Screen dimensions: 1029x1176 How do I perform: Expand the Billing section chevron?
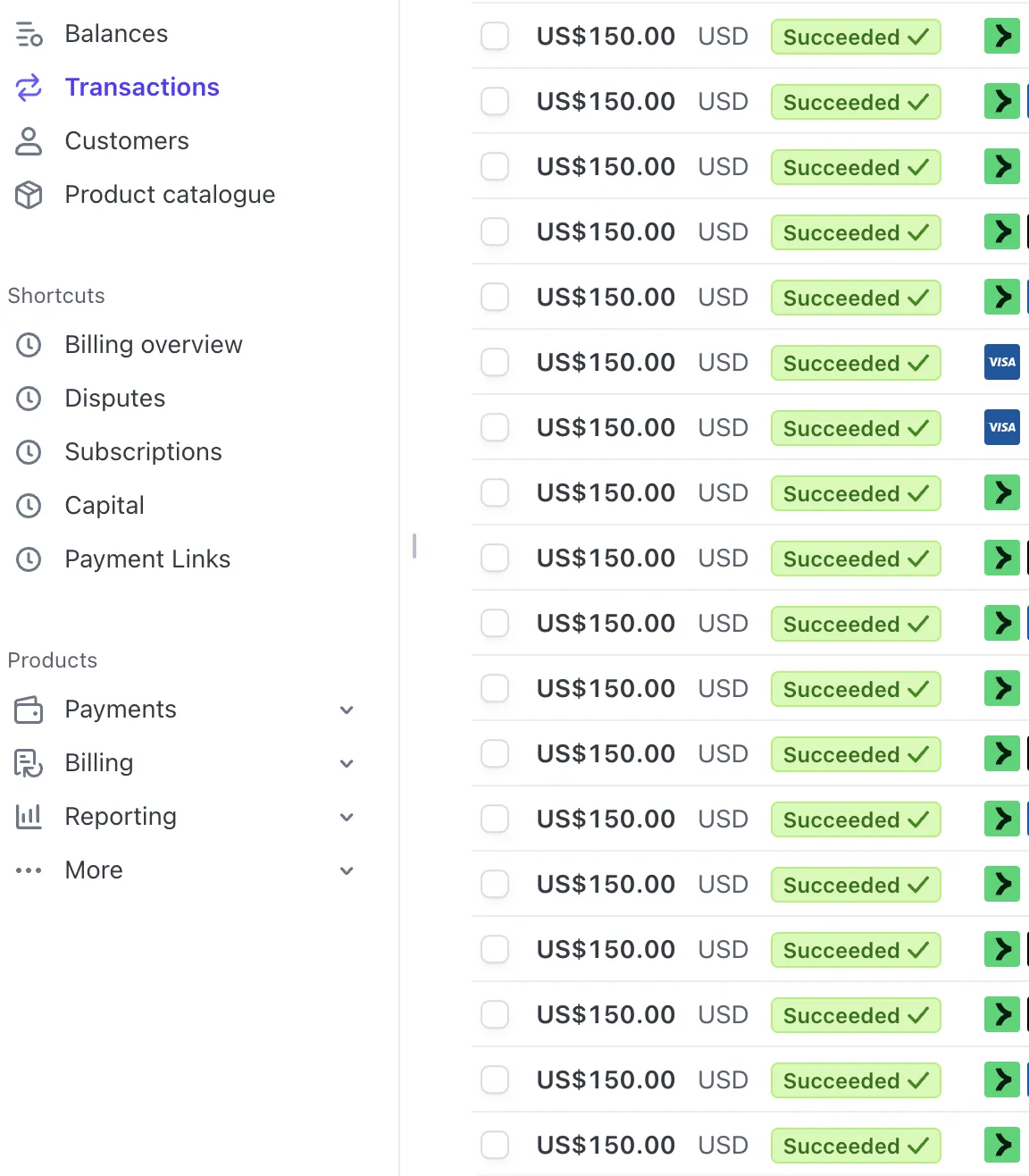(347, 764)
